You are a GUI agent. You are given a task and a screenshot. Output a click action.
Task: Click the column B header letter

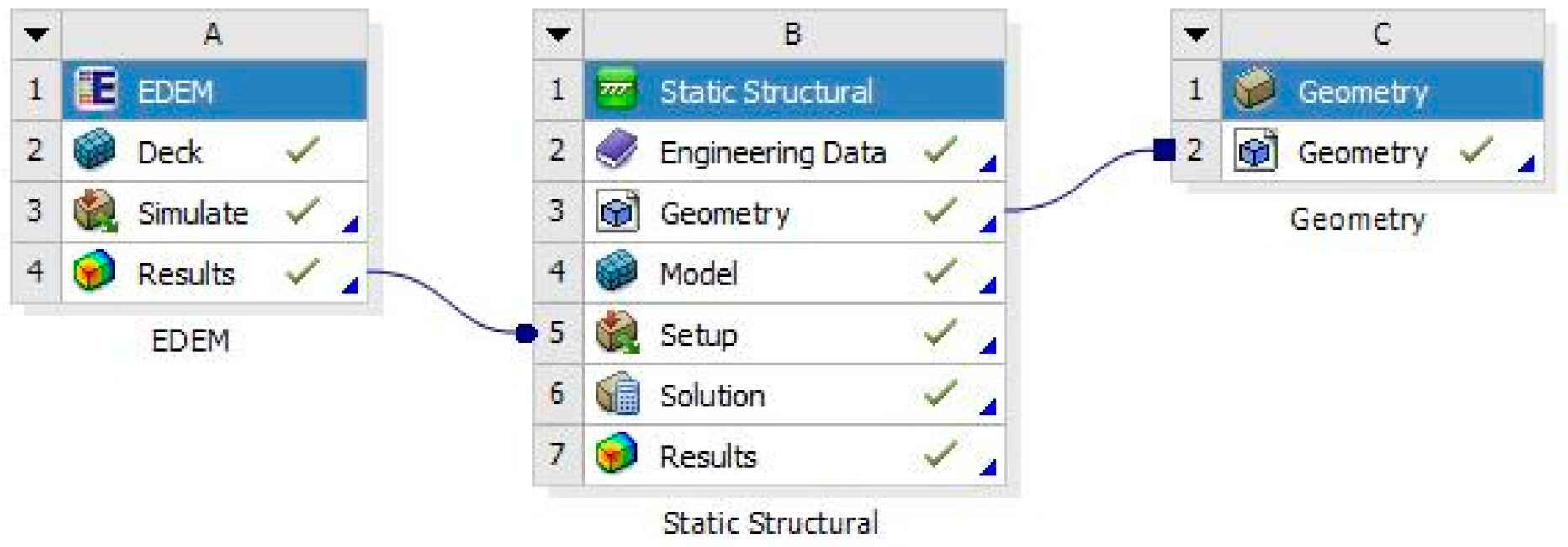[792, 35]
